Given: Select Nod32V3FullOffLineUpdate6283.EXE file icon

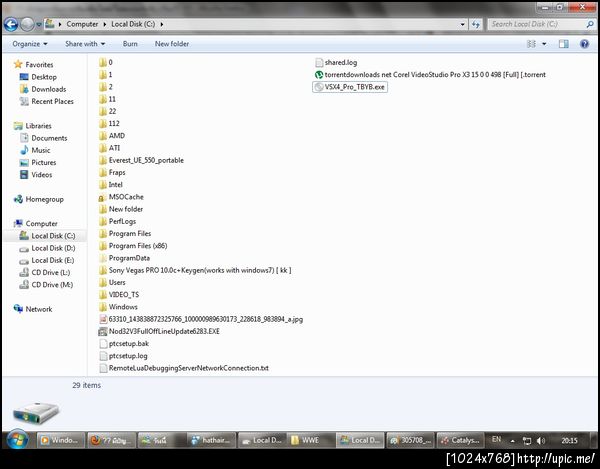Looking at the screenshot, I should point(103,332).
